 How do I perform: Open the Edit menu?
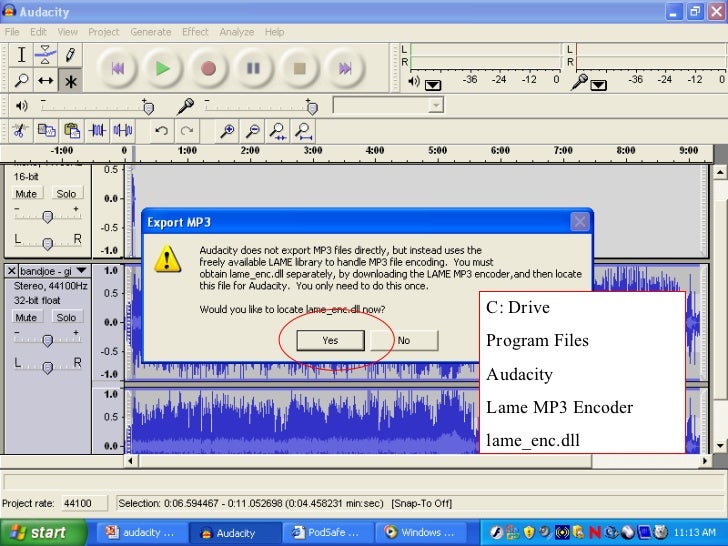tap(38, 32)
